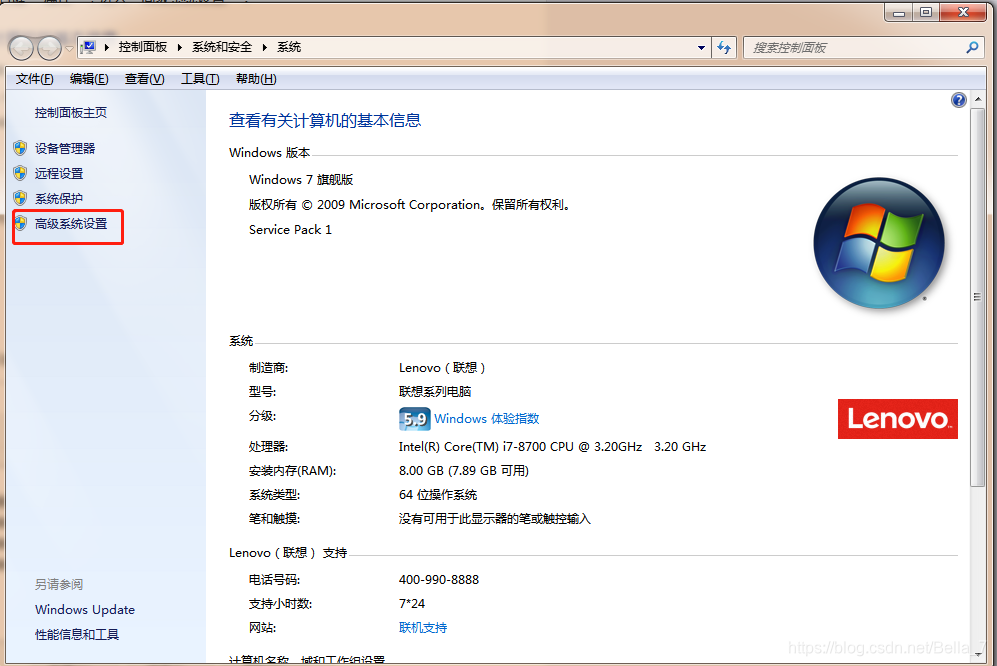Open the recent pages dropdown arrow

point(69,48)
